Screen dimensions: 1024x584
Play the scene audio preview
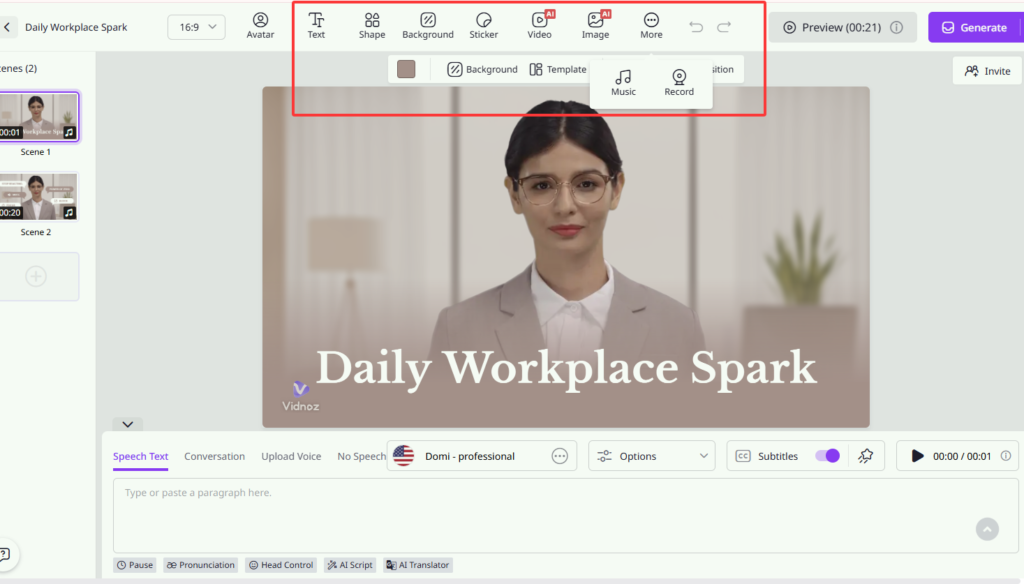[x=917, y=456]
